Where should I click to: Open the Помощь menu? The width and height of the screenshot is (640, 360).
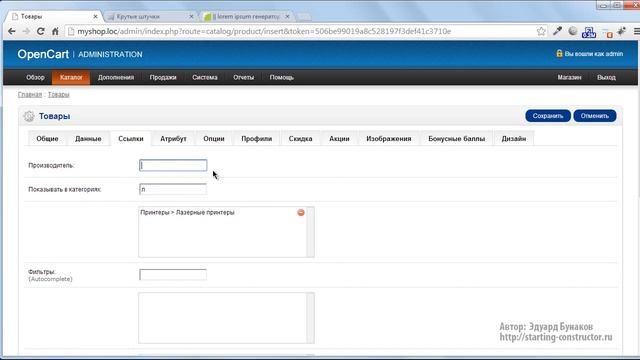tap(282, 78)
